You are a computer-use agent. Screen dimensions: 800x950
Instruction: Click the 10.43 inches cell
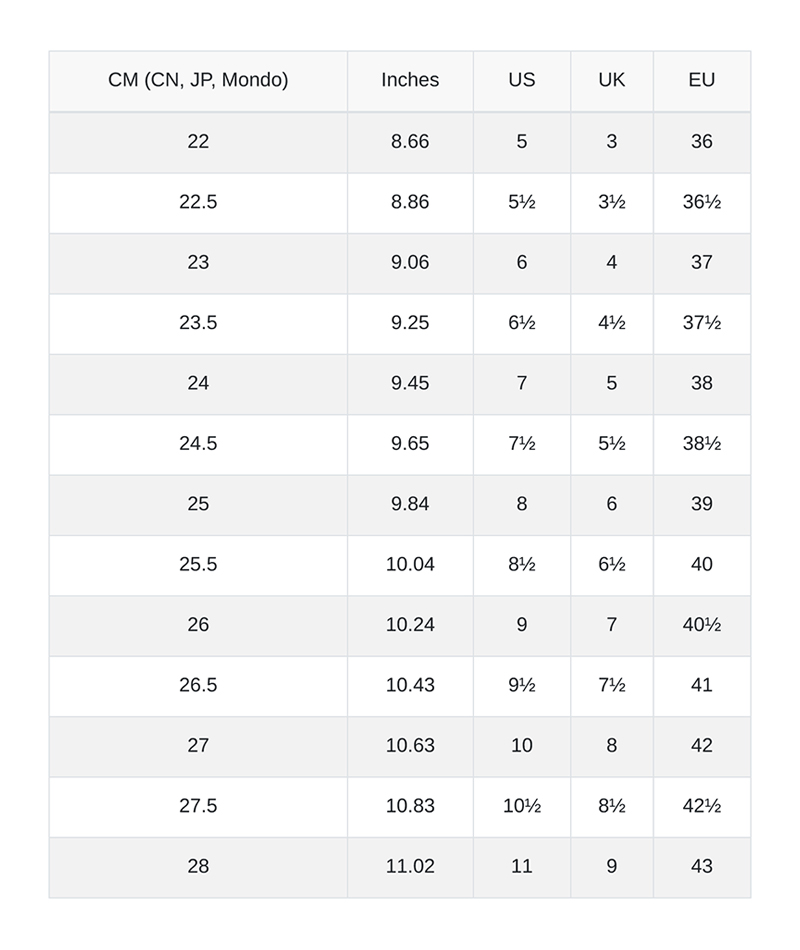[x=410, y=685]
